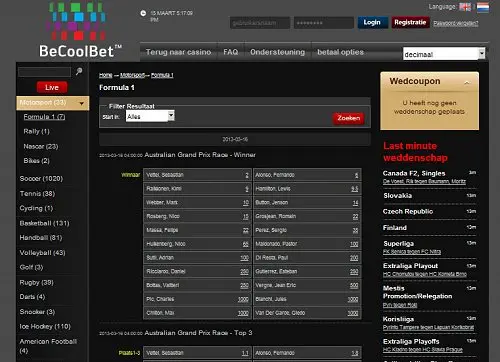Open Snooker (3) category

[x=37, y=312]
